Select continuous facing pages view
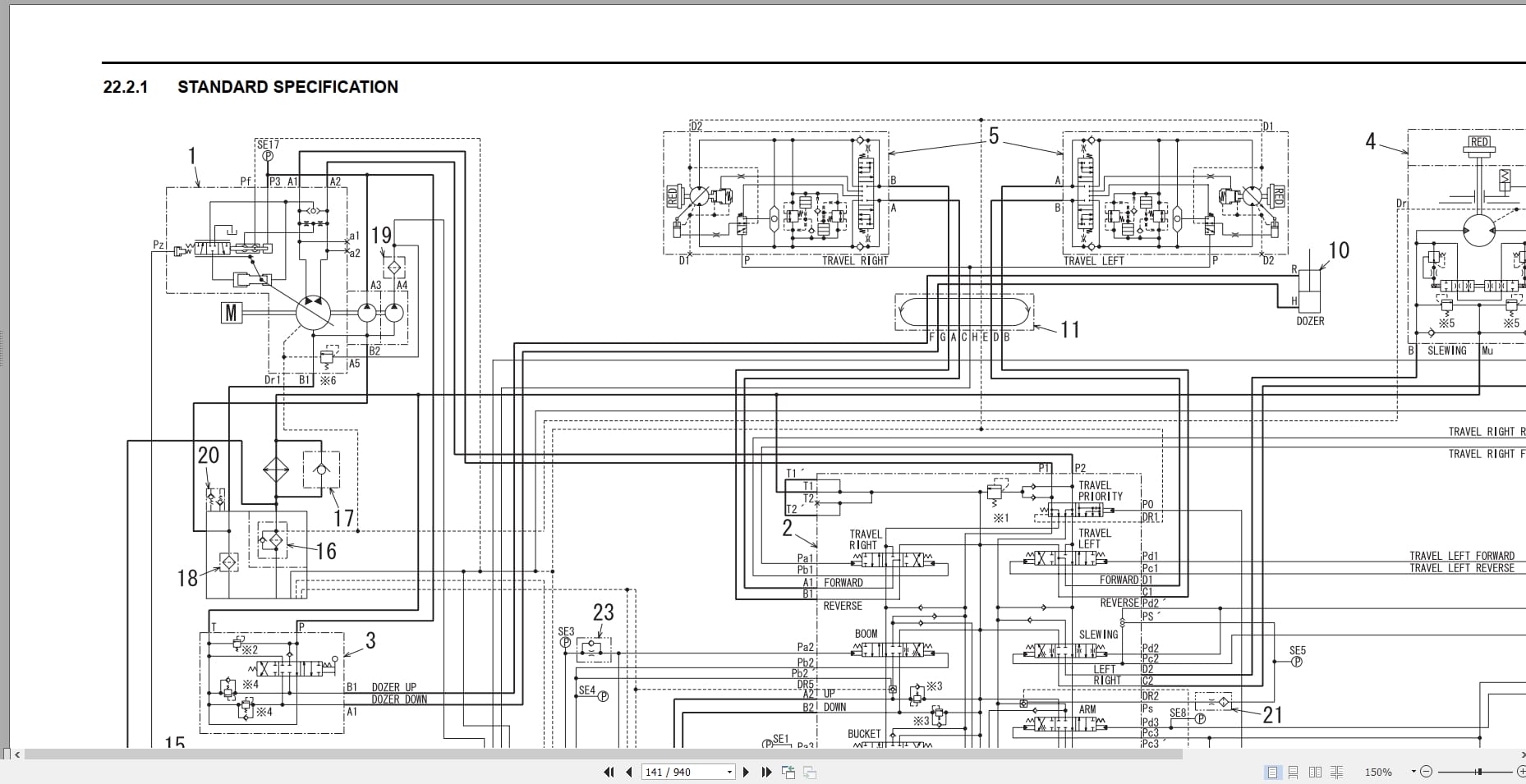 (1337, 772)
